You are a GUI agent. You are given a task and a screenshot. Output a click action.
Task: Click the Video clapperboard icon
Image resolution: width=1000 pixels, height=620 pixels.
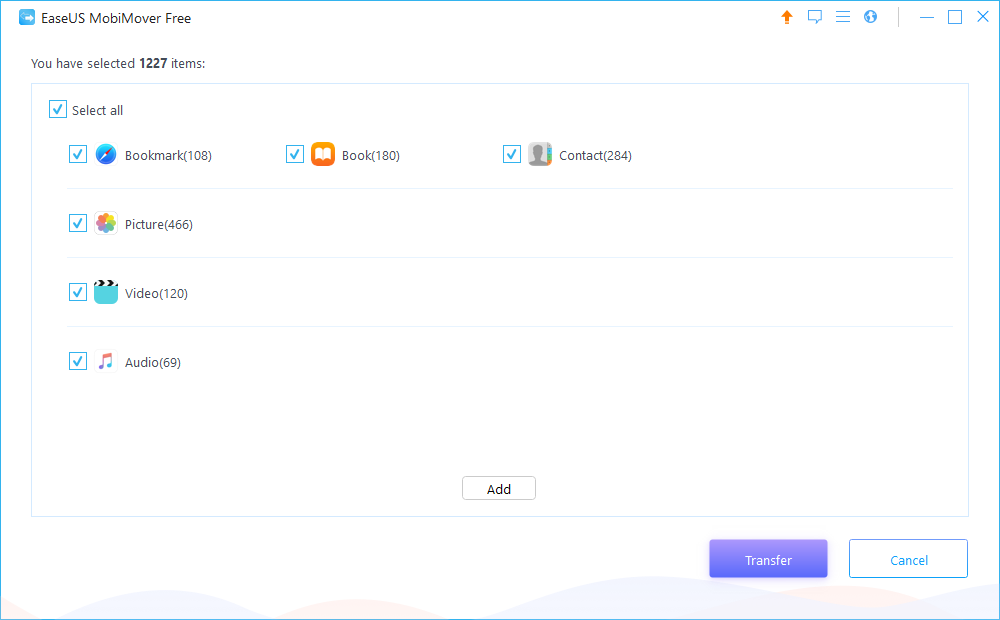106,293
